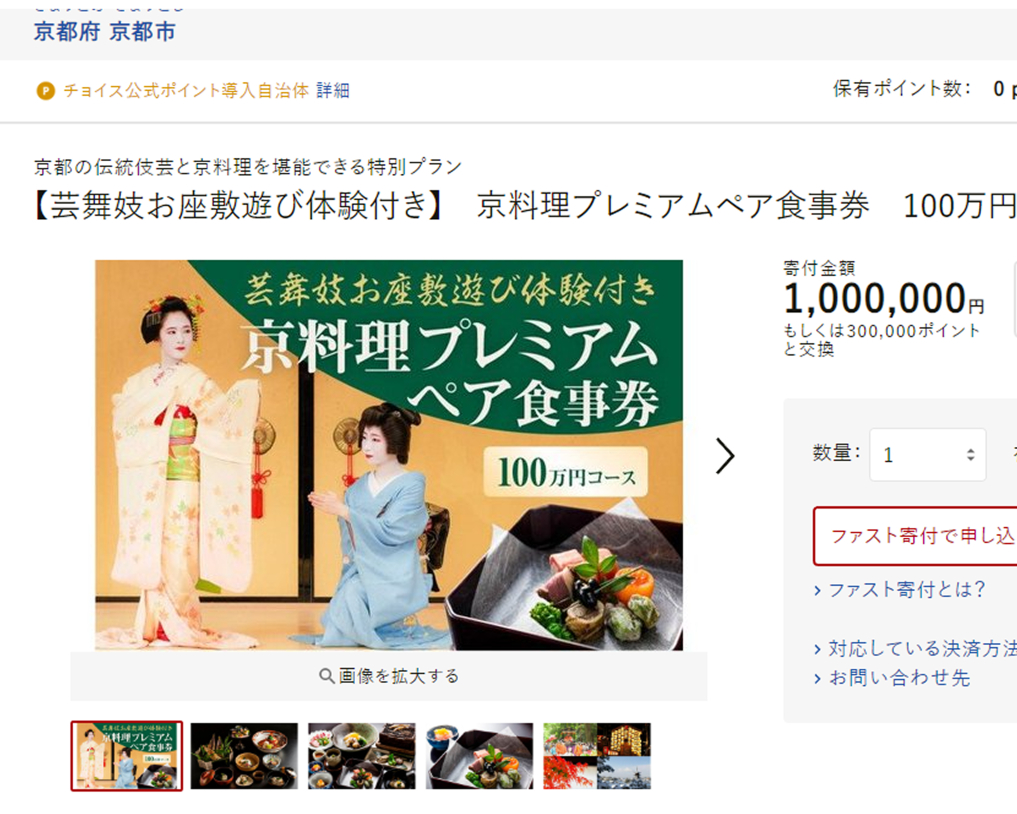Image resolution: width=1017 pixels, height=814 pixels.
Task: Advance to the next image with right arrow
Action: (724, 455)
